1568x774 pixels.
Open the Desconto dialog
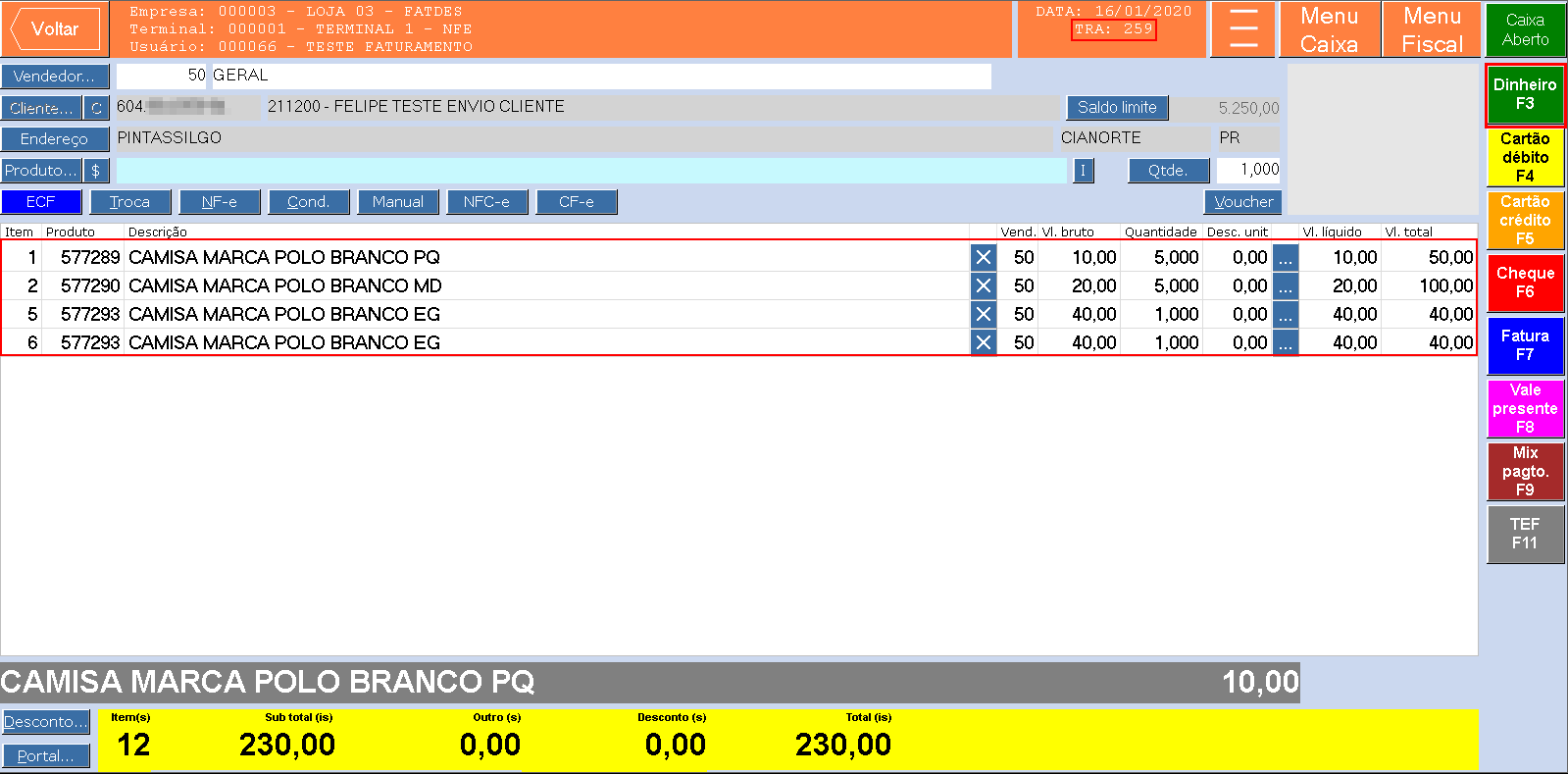click(46, 722)
